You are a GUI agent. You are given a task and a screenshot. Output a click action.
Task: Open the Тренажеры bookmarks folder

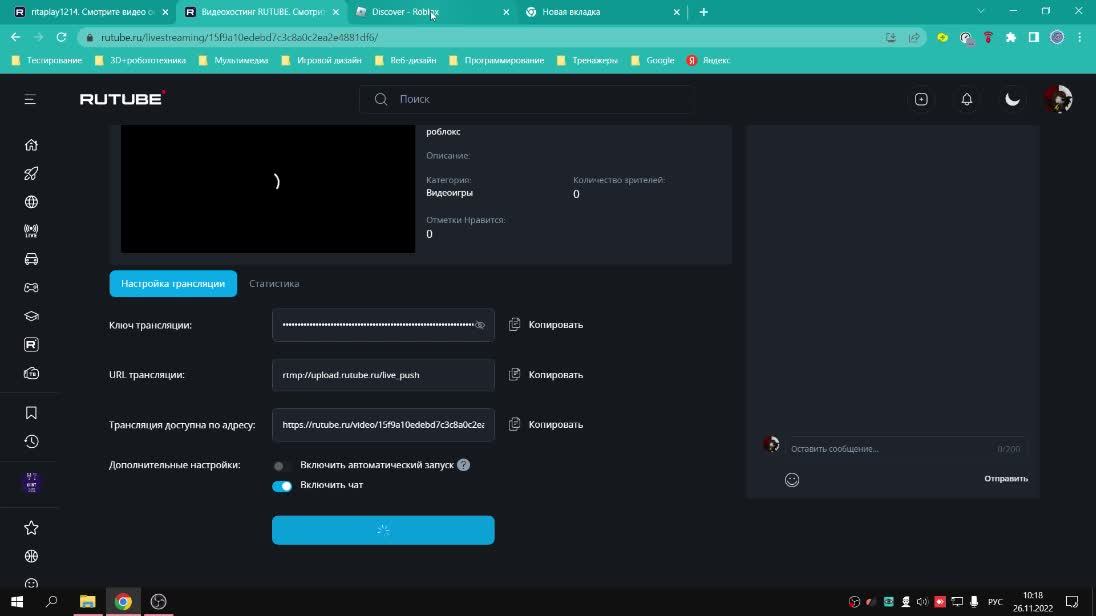click(x=587, y=60)
